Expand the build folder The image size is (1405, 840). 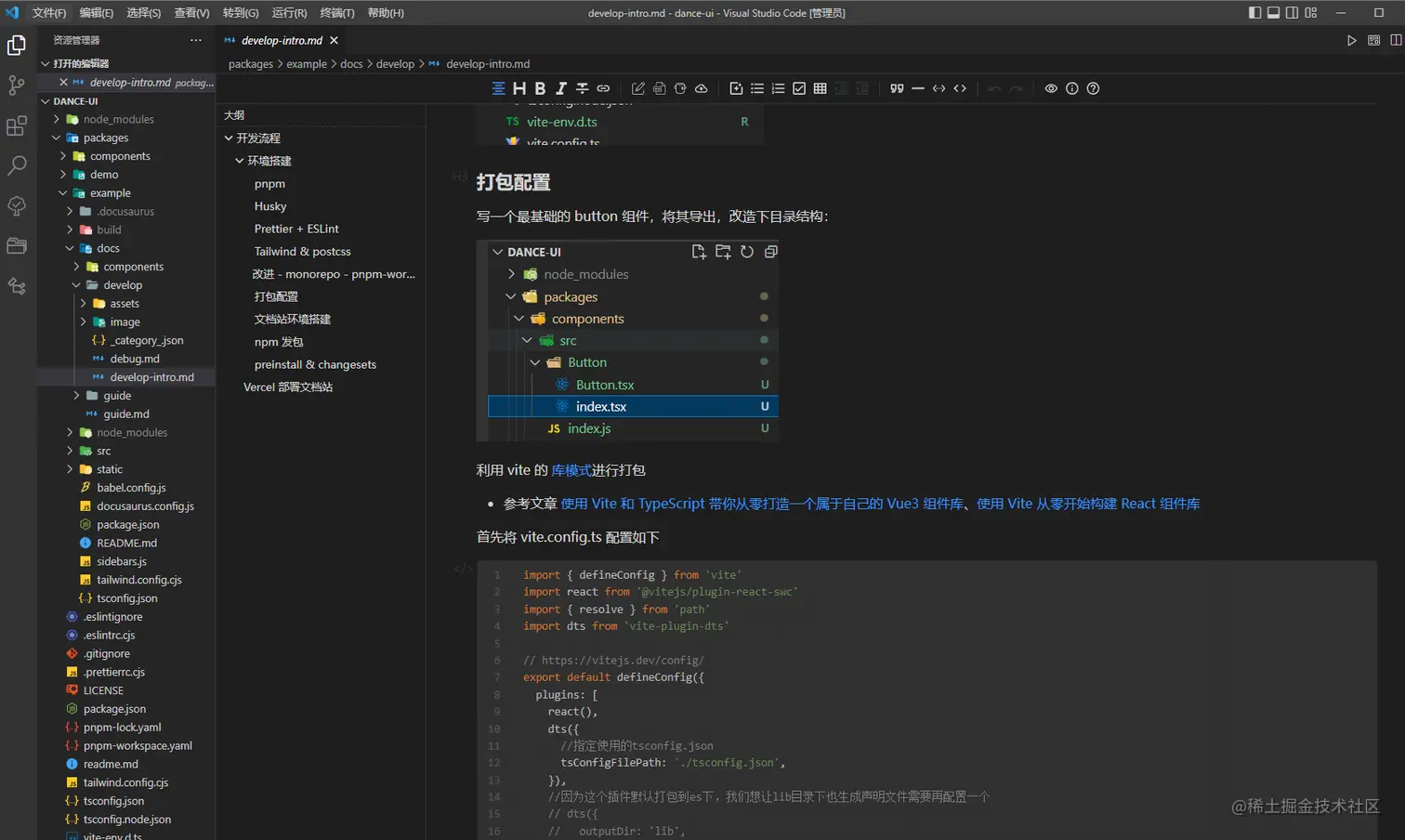pos(70,230)
